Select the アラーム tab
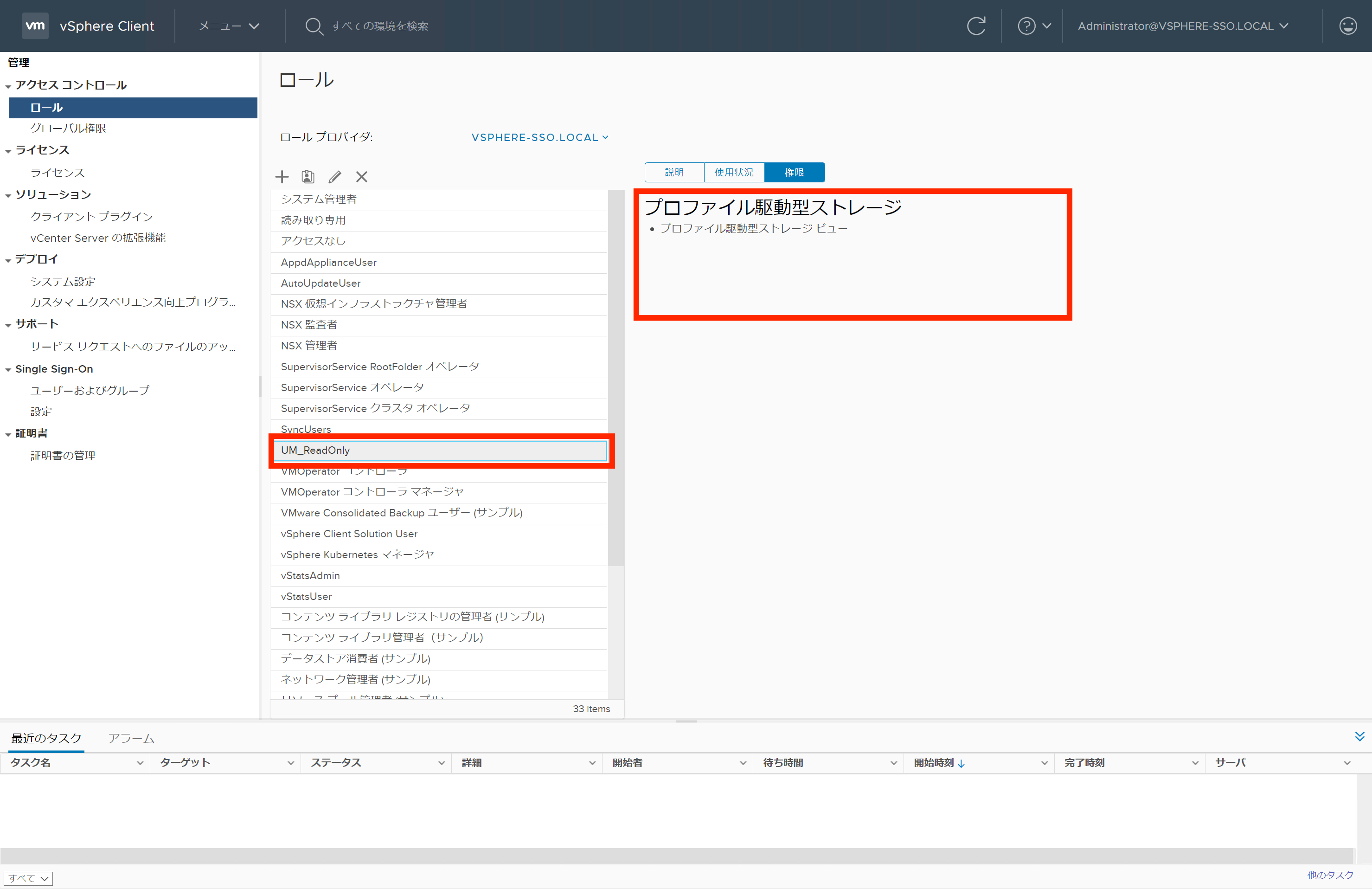The image size is (1372, 889). coord(131,739)
